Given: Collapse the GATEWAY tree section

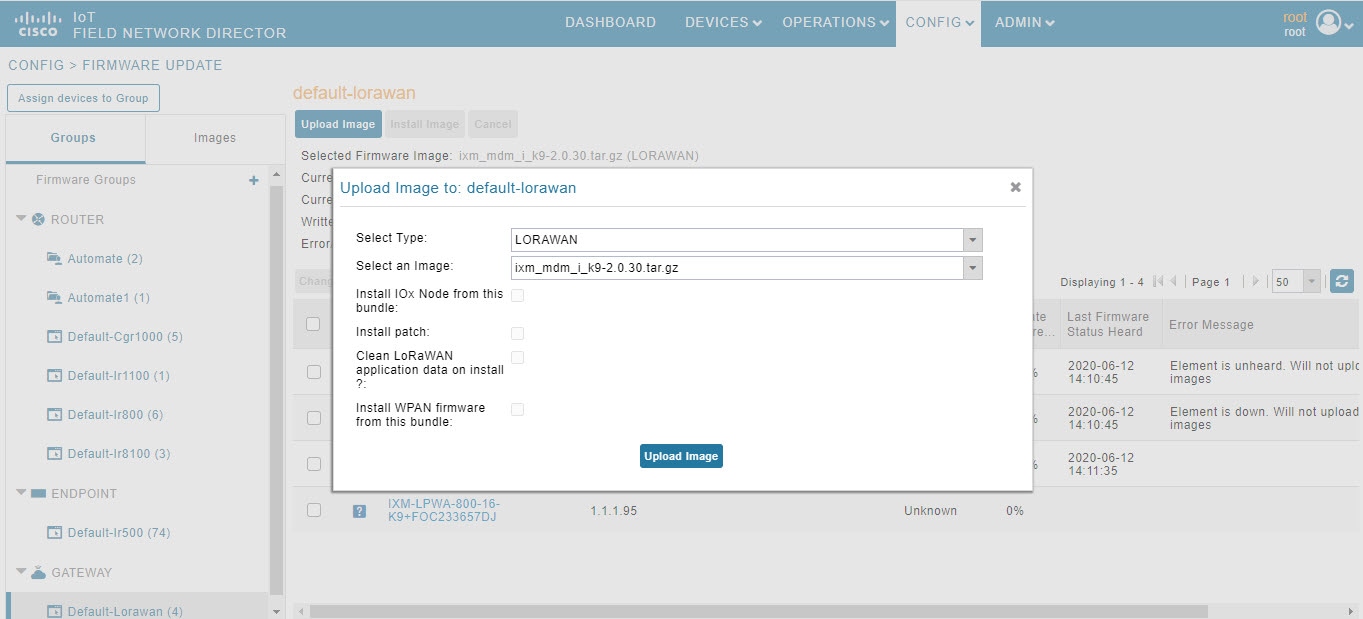Looking at the screenshot, I should [x=21, y=571].
